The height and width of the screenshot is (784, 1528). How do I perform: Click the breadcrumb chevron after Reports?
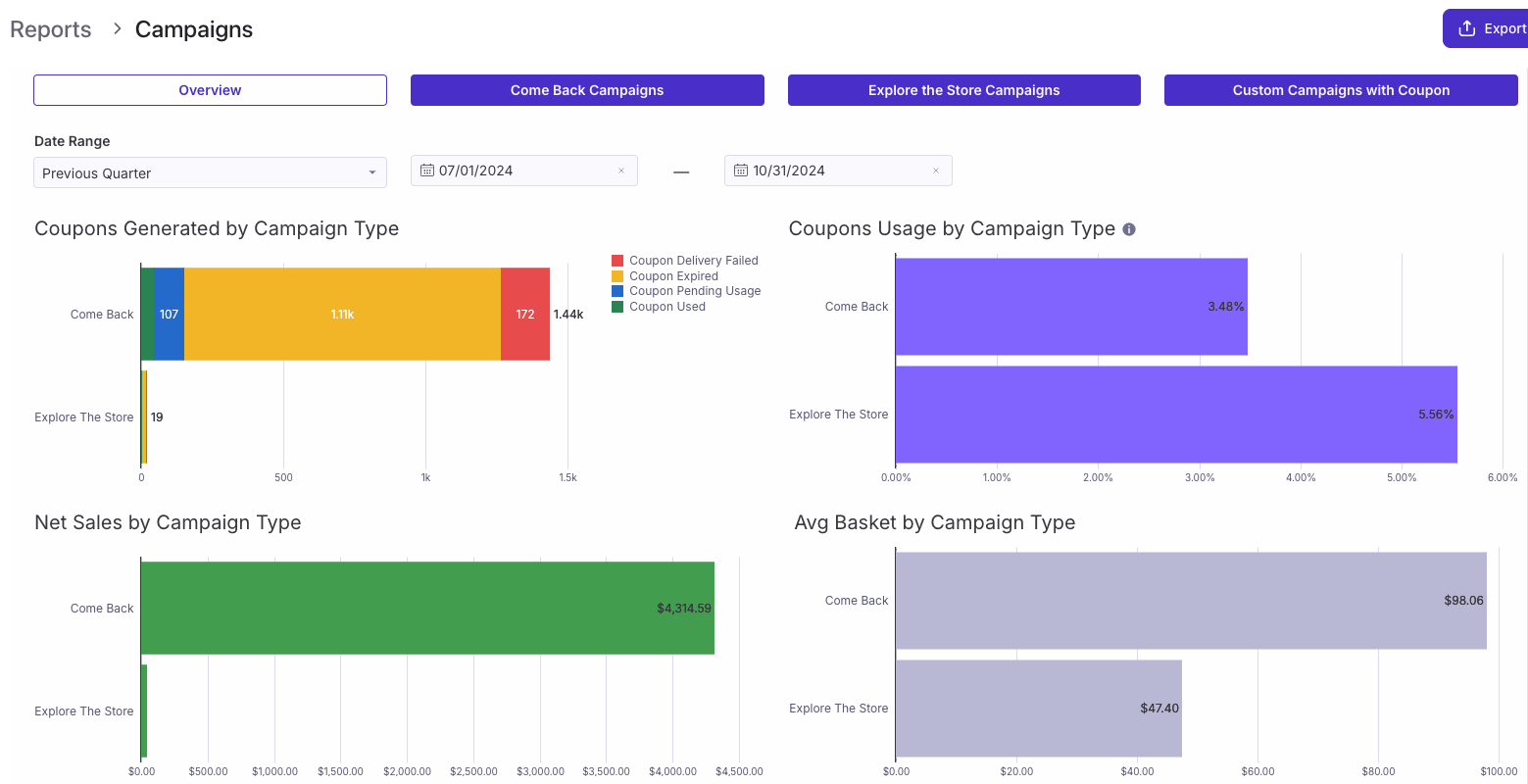point(117,28)
